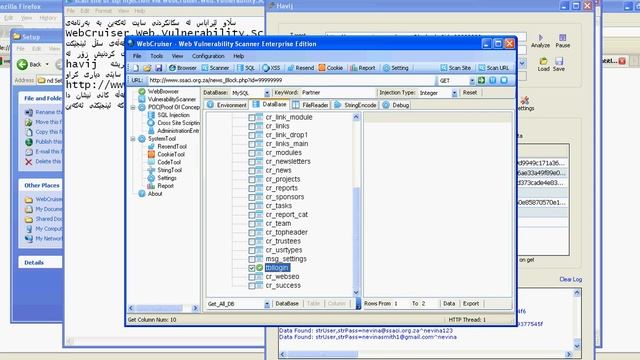Viewport: 640px width, 360px height.
Task: Open the File menu in WebCruiser
Action: (x=137, y=56)
